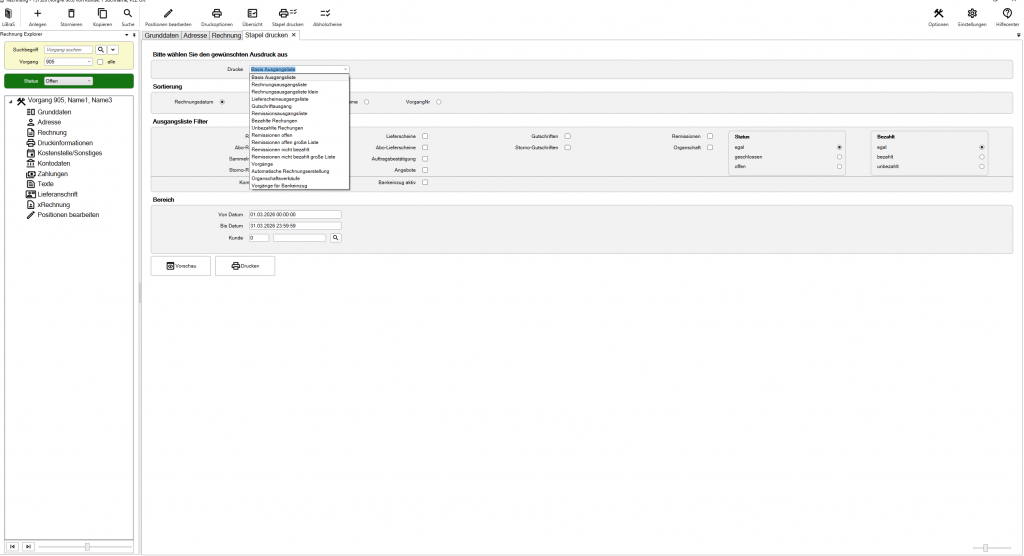This screenshot has height=556, width=1024.
Task: Collapse the Vorgang 905 tree node
Action: [x=9, y=101]
